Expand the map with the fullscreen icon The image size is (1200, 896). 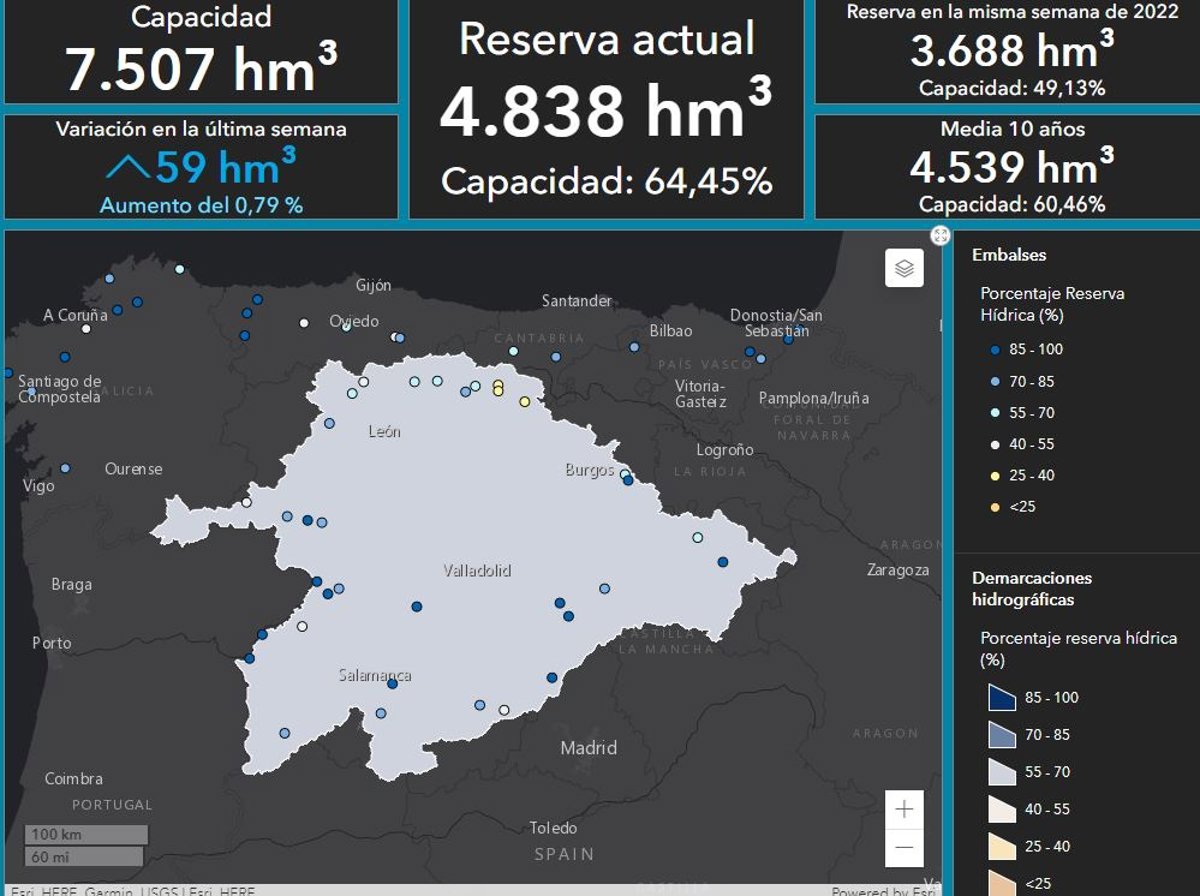pos(940,235)
